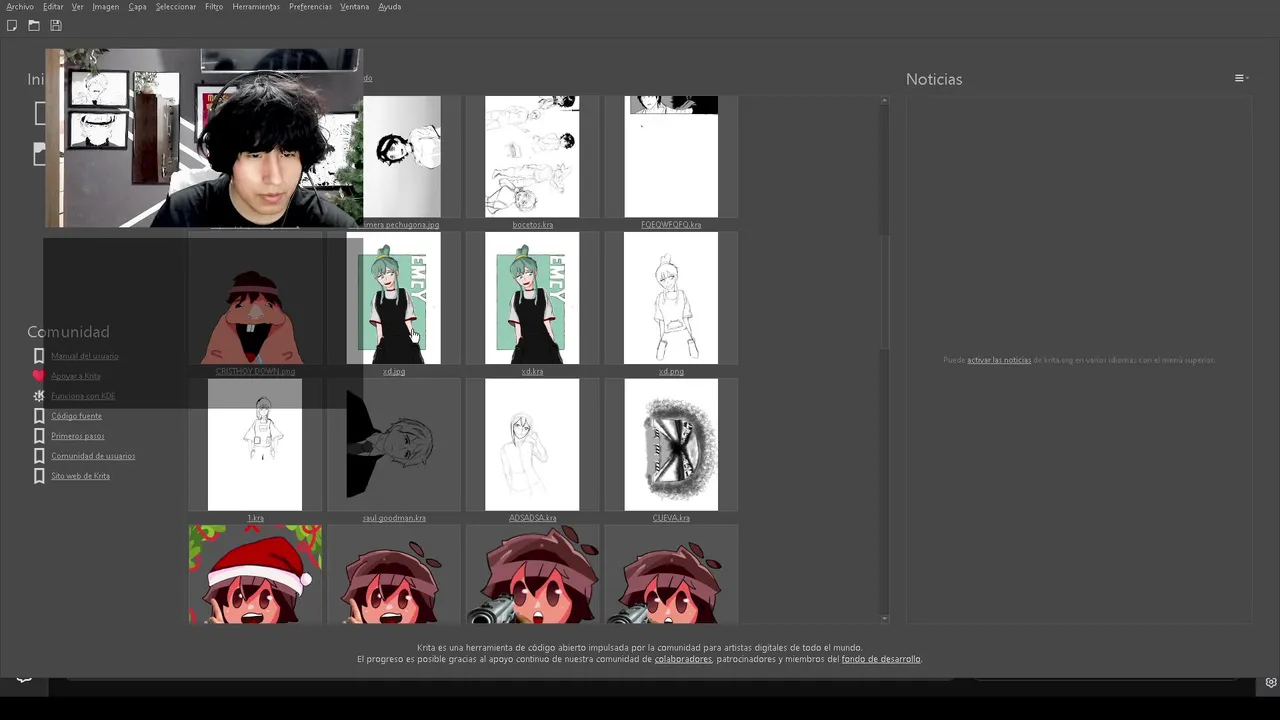Click bookmark icon beside Código fuente
This screenshot has width=1280, height=720.
(39, 416)
